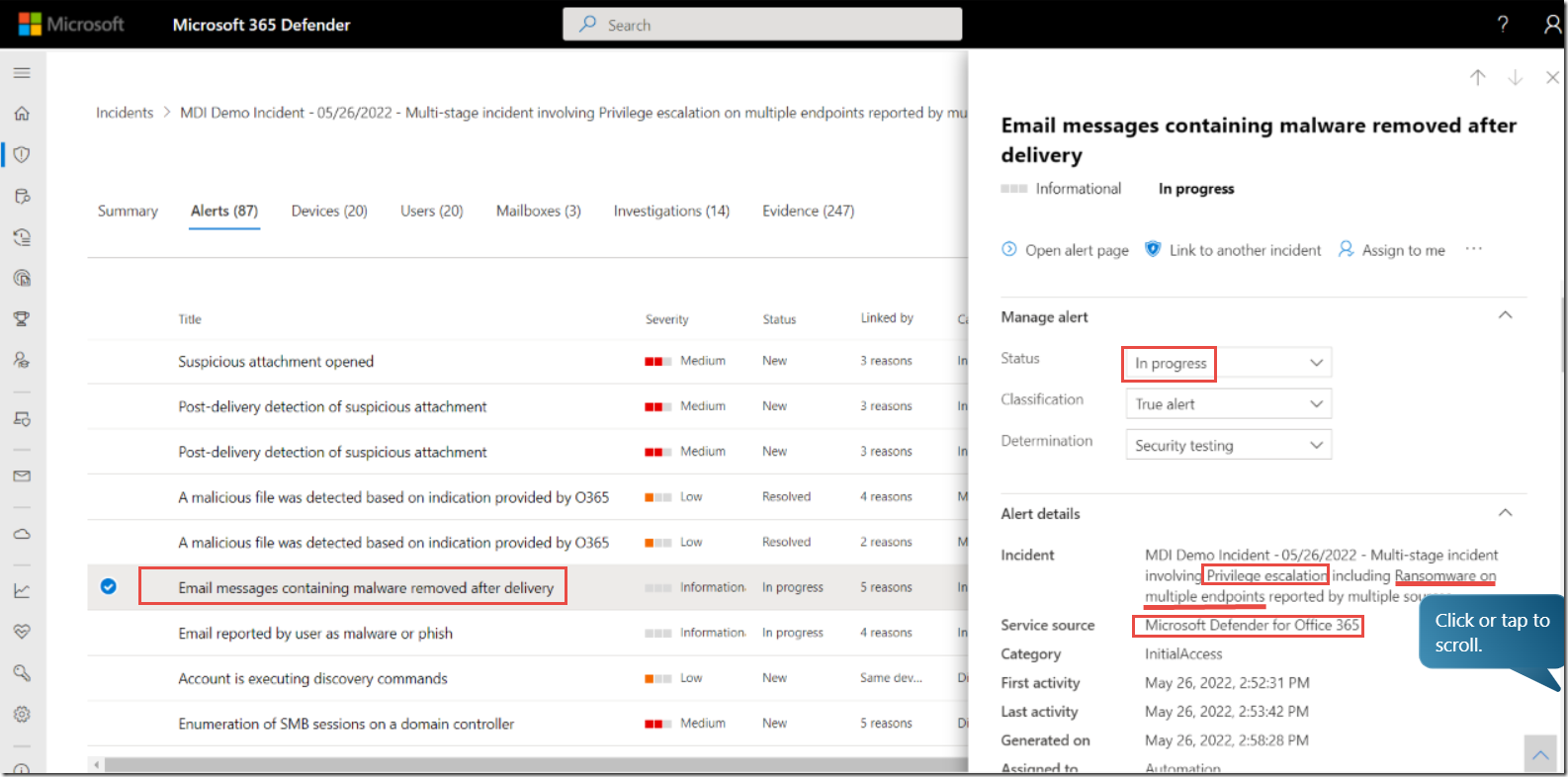
Task: Collapse the Alert details section
Action: pyautogui.click(x=1505, y=512)
